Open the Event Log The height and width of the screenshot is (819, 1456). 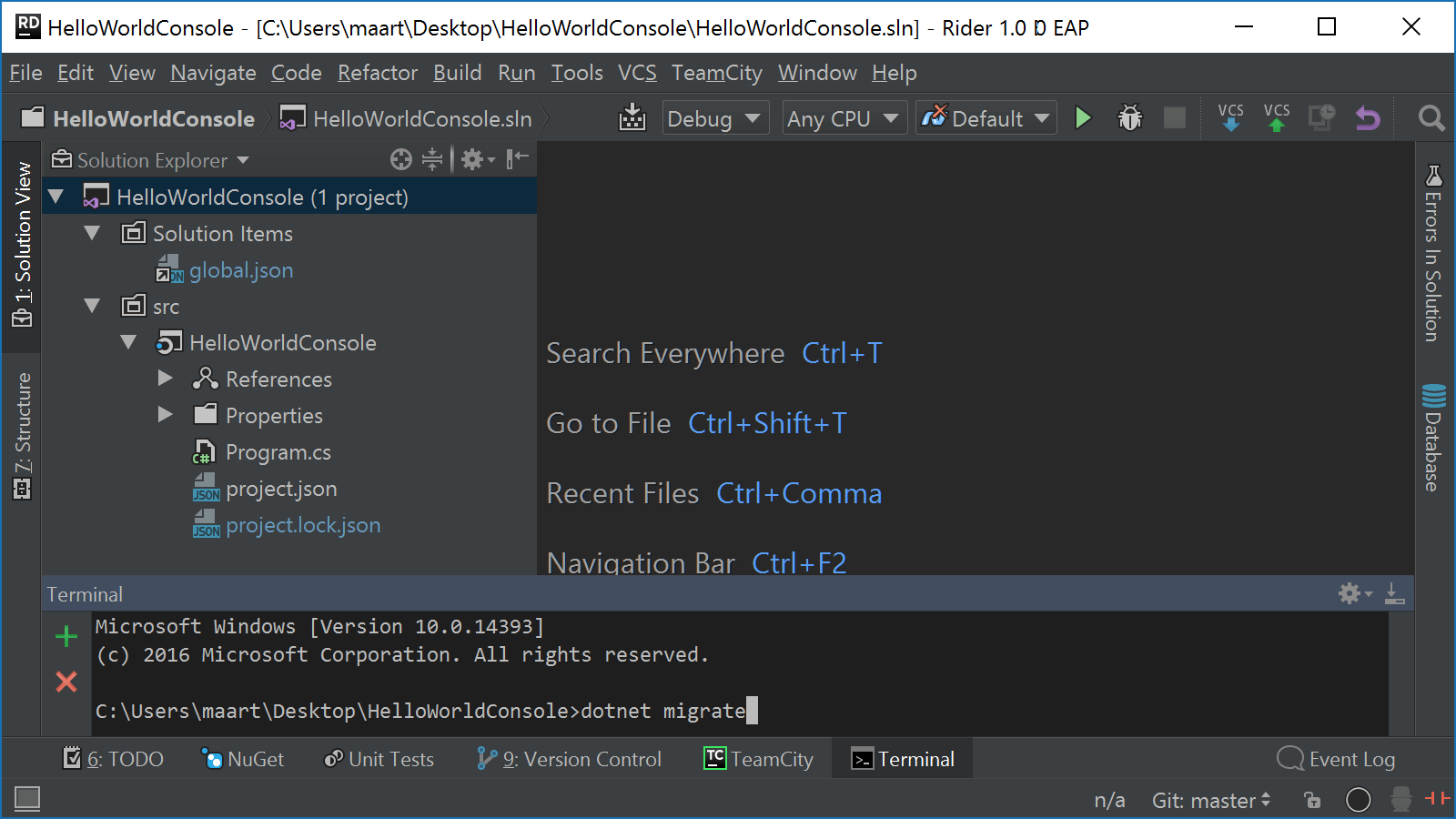point(1336,759)
